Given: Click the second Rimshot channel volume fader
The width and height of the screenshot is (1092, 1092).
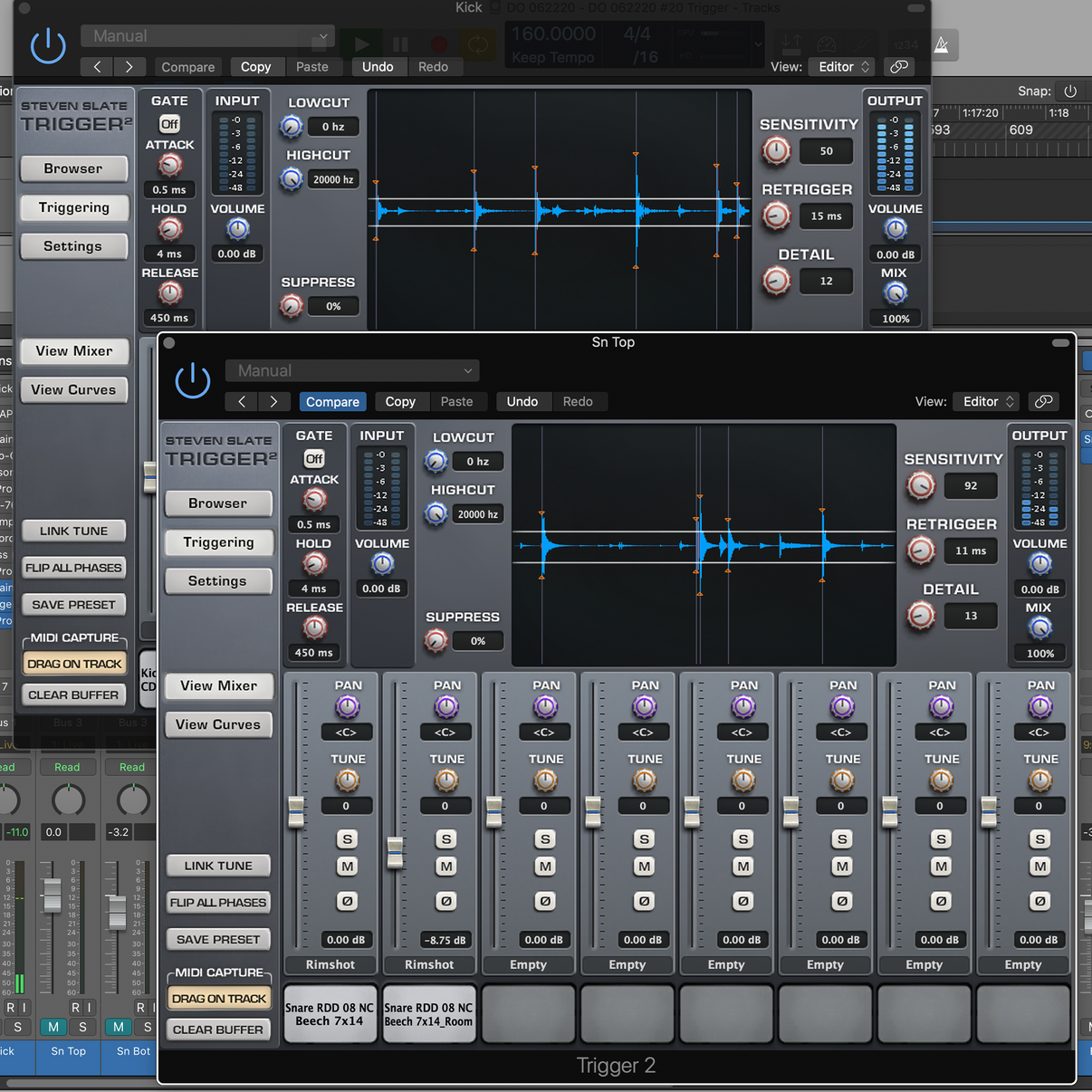Looking at the screenshot, I should click(396, 853).
